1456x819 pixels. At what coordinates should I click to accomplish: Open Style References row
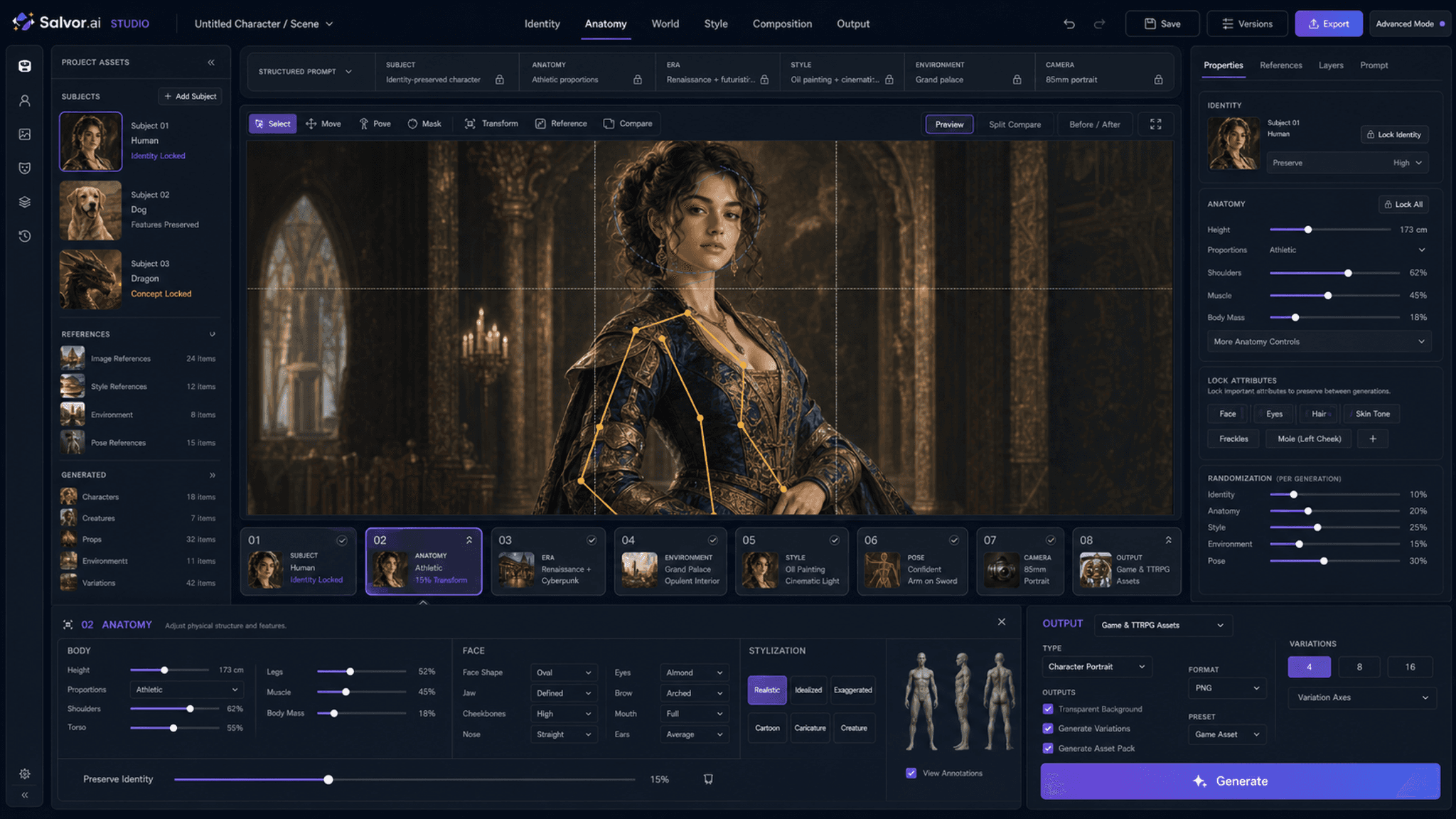tap(139, 386)
